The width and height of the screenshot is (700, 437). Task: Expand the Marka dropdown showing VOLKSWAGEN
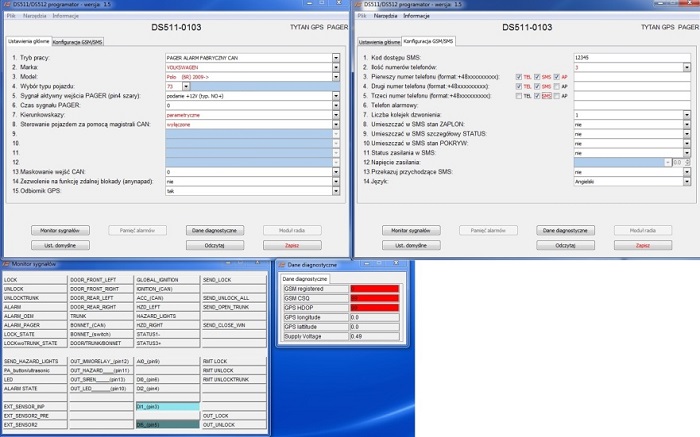click(336, 67)
